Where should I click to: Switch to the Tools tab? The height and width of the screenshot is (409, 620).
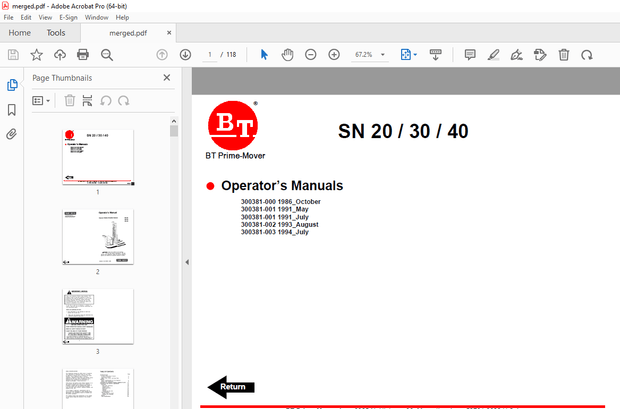pyautogui.click(x=56, y=33)
